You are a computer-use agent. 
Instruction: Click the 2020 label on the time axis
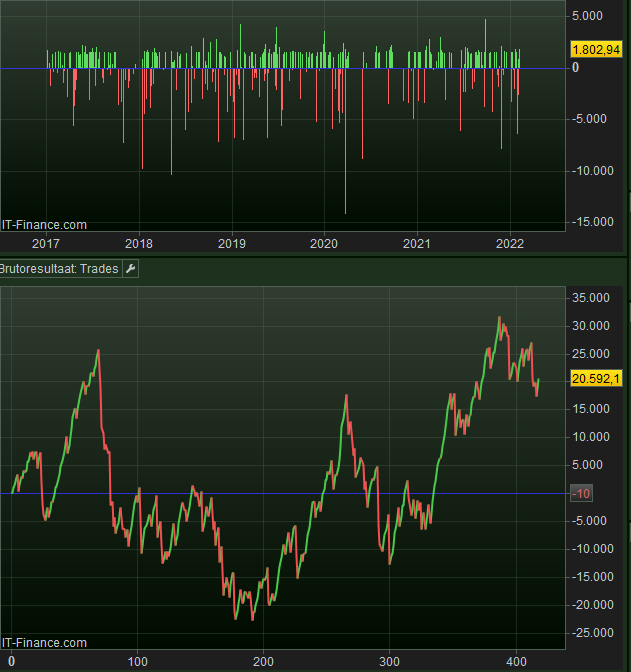coord(324,243)
